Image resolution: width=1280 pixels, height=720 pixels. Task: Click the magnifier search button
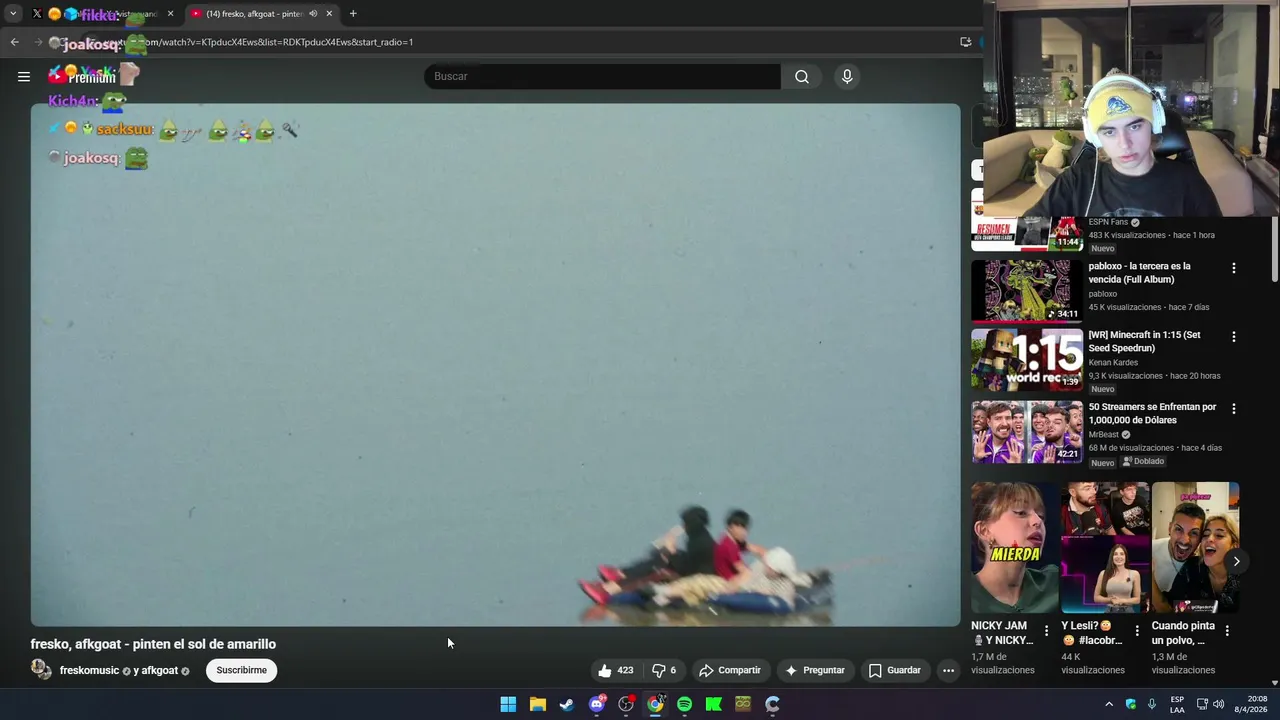pyautogui.click(x=802, y=76)
